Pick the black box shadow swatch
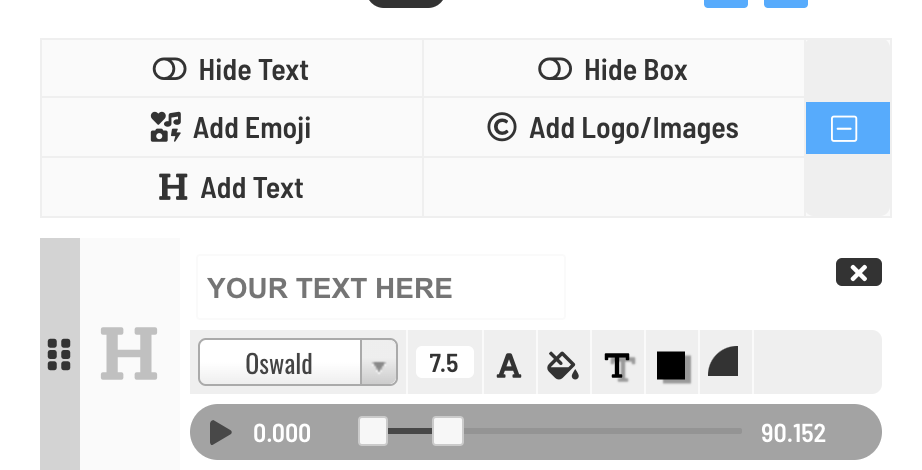The image size is (922, 470). 672,365
